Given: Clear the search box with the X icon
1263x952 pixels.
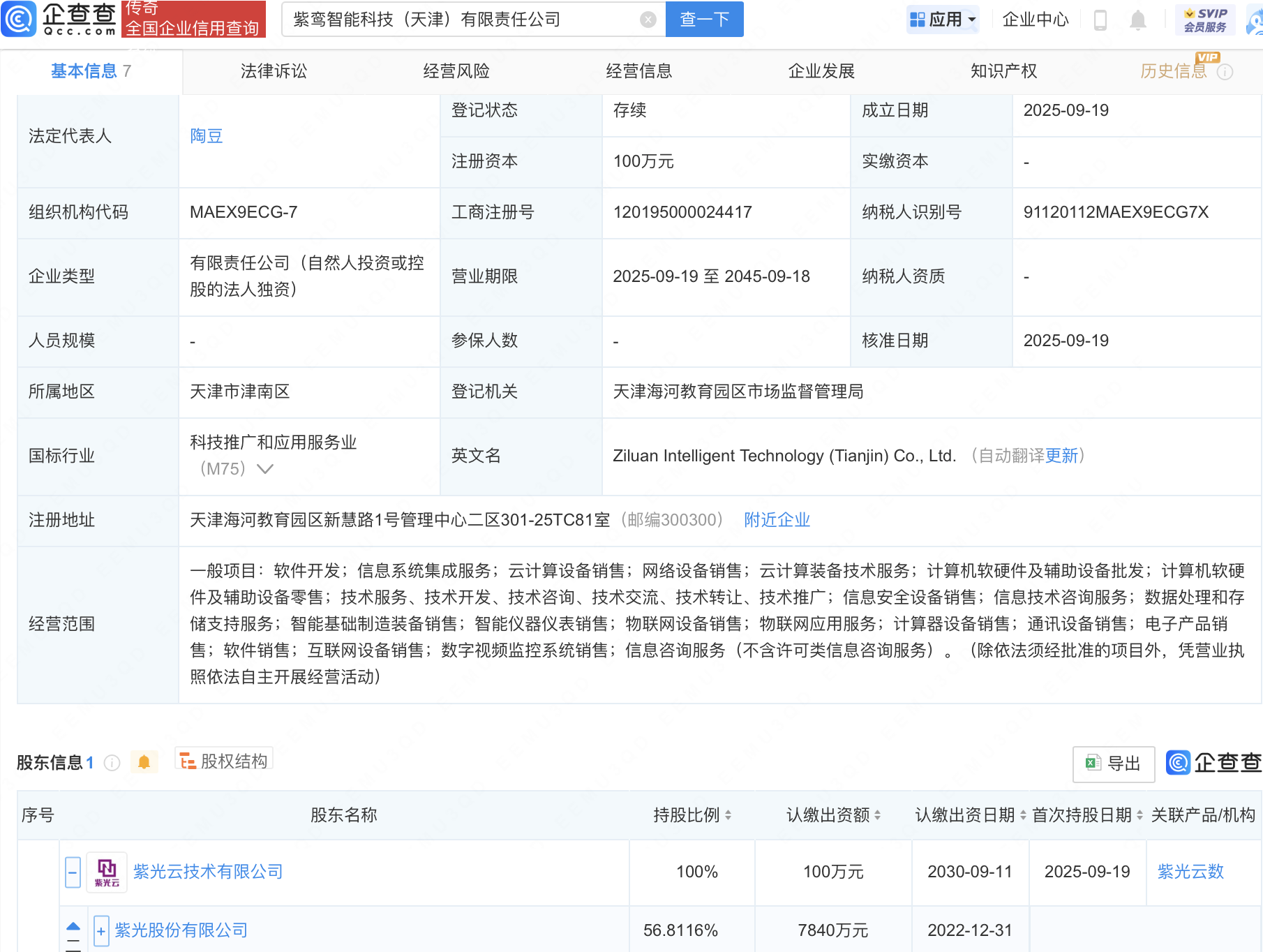Looking at the screenshot, I should [648, 19].
